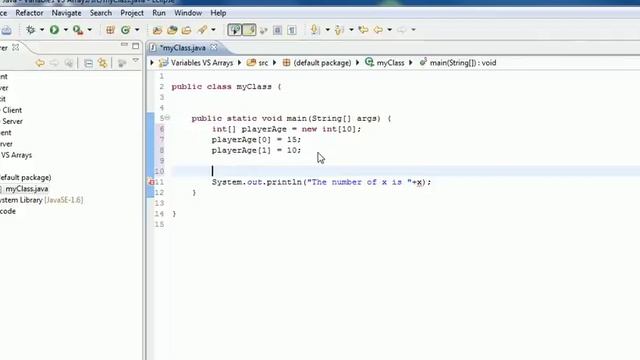
Task: Click the Debug bug icon in toolbar
Action: coord(31,30)
